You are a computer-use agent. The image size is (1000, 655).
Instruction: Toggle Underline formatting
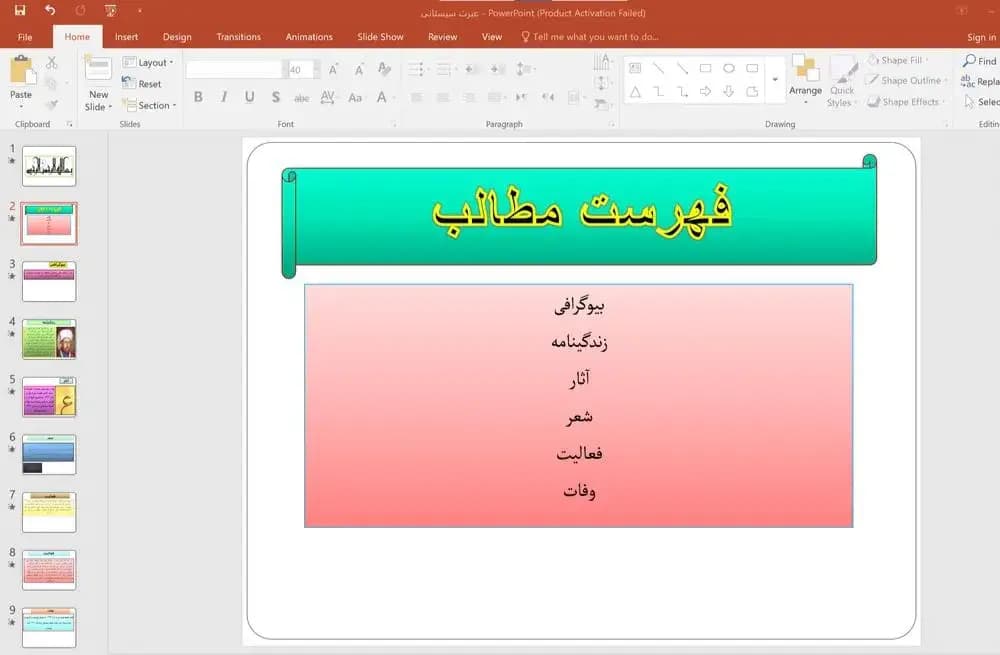pyautogui.click(x=249, y=97)
